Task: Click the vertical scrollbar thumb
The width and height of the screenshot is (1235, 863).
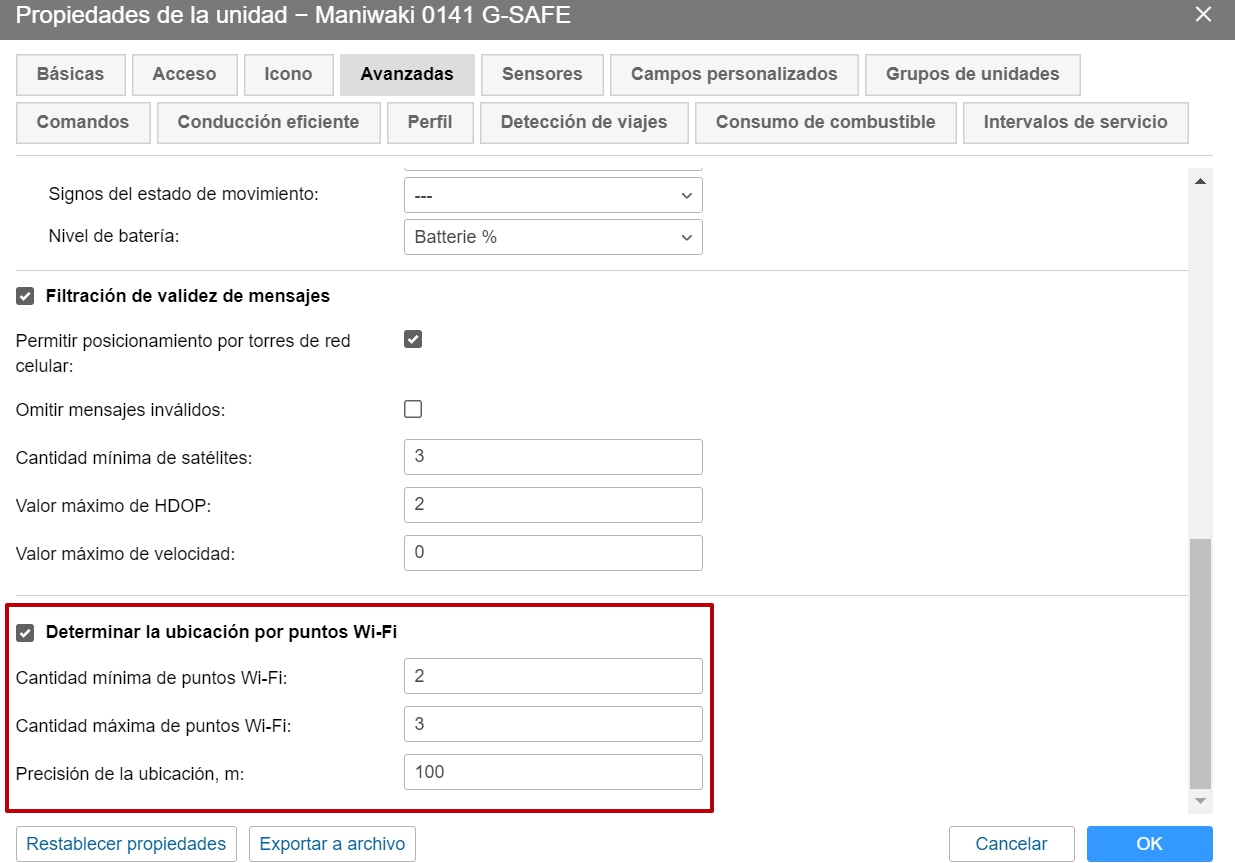Action: (x=1200, y=664)
